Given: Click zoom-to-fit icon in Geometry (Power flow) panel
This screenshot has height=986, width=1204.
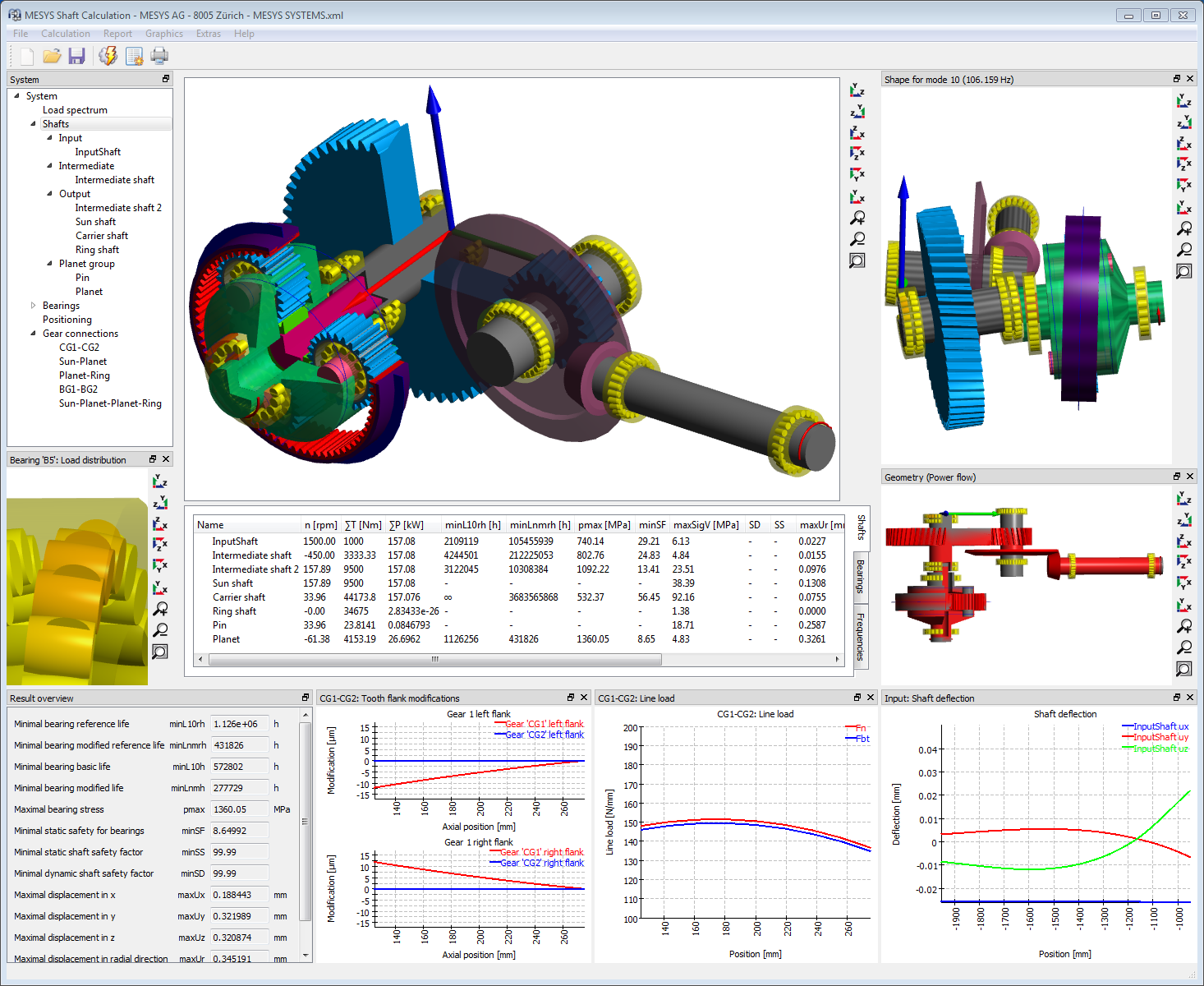Looking at the screenshot, I should pos(1184,669).
